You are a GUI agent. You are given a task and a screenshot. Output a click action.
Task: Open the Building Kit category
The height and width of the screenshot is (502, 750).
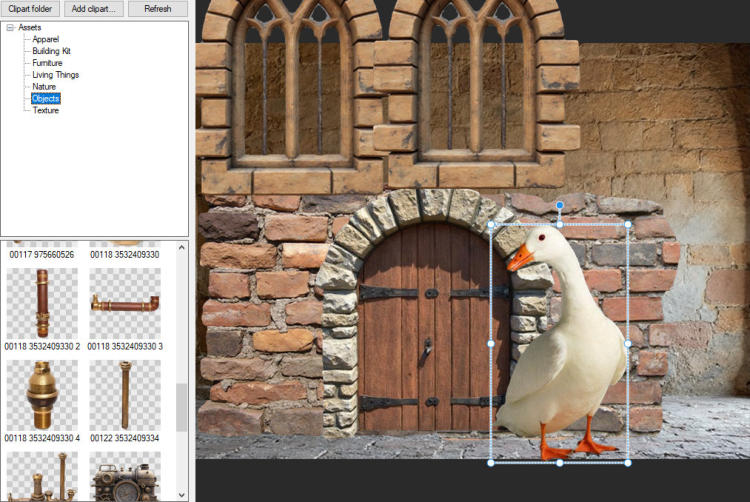pos(51,51)
